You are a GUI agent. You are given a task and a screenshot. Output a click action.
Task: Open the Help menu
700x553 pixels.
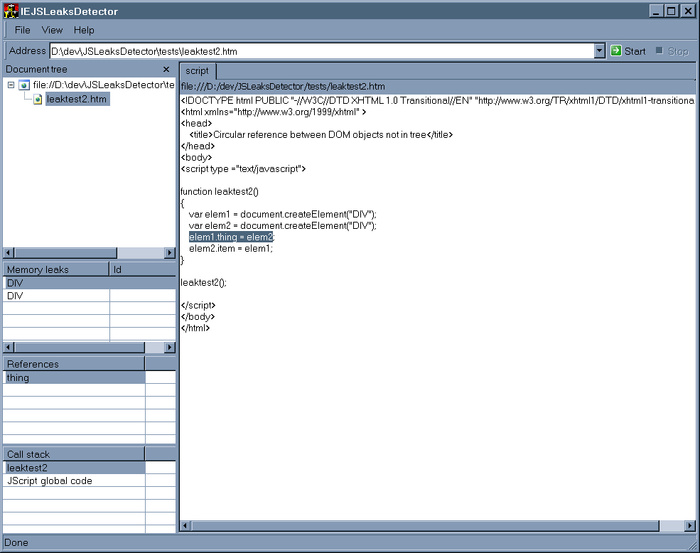84,30
